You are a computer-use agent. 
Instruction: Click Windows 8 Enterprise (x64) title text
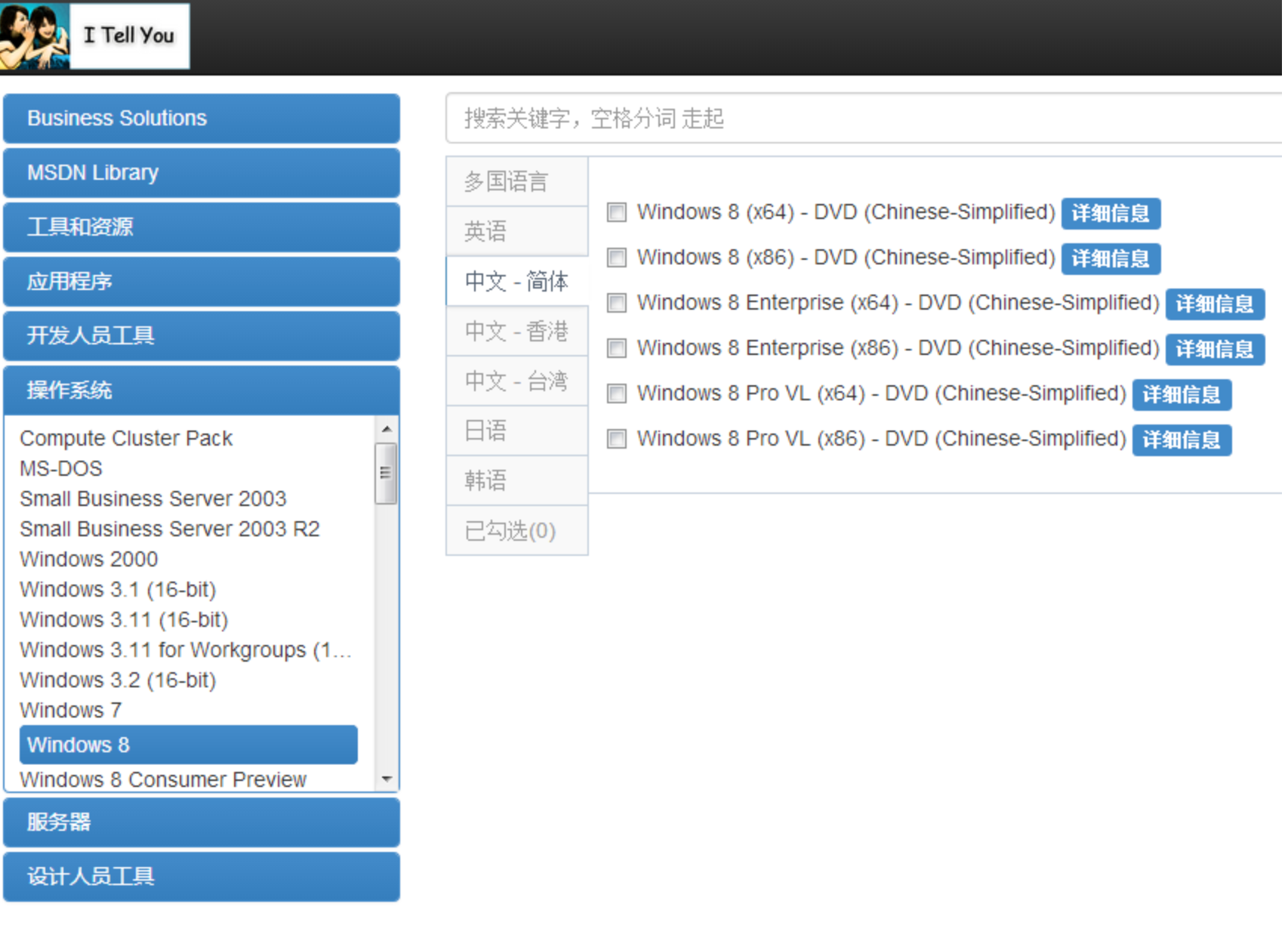(898, 303)
